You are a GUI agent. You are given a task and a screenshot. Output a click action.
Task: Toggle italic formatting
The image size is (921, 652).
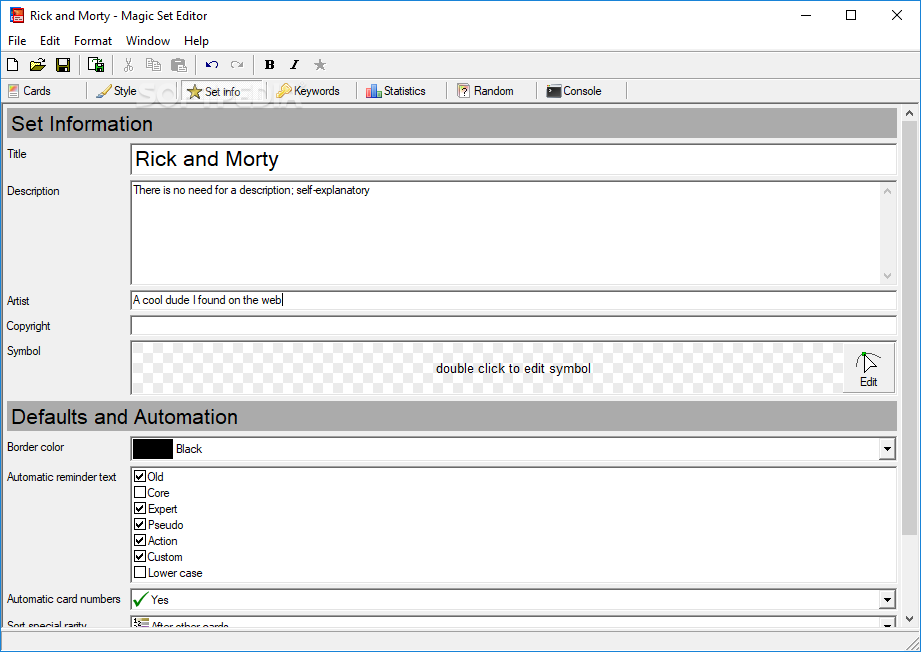pos(294,65)
